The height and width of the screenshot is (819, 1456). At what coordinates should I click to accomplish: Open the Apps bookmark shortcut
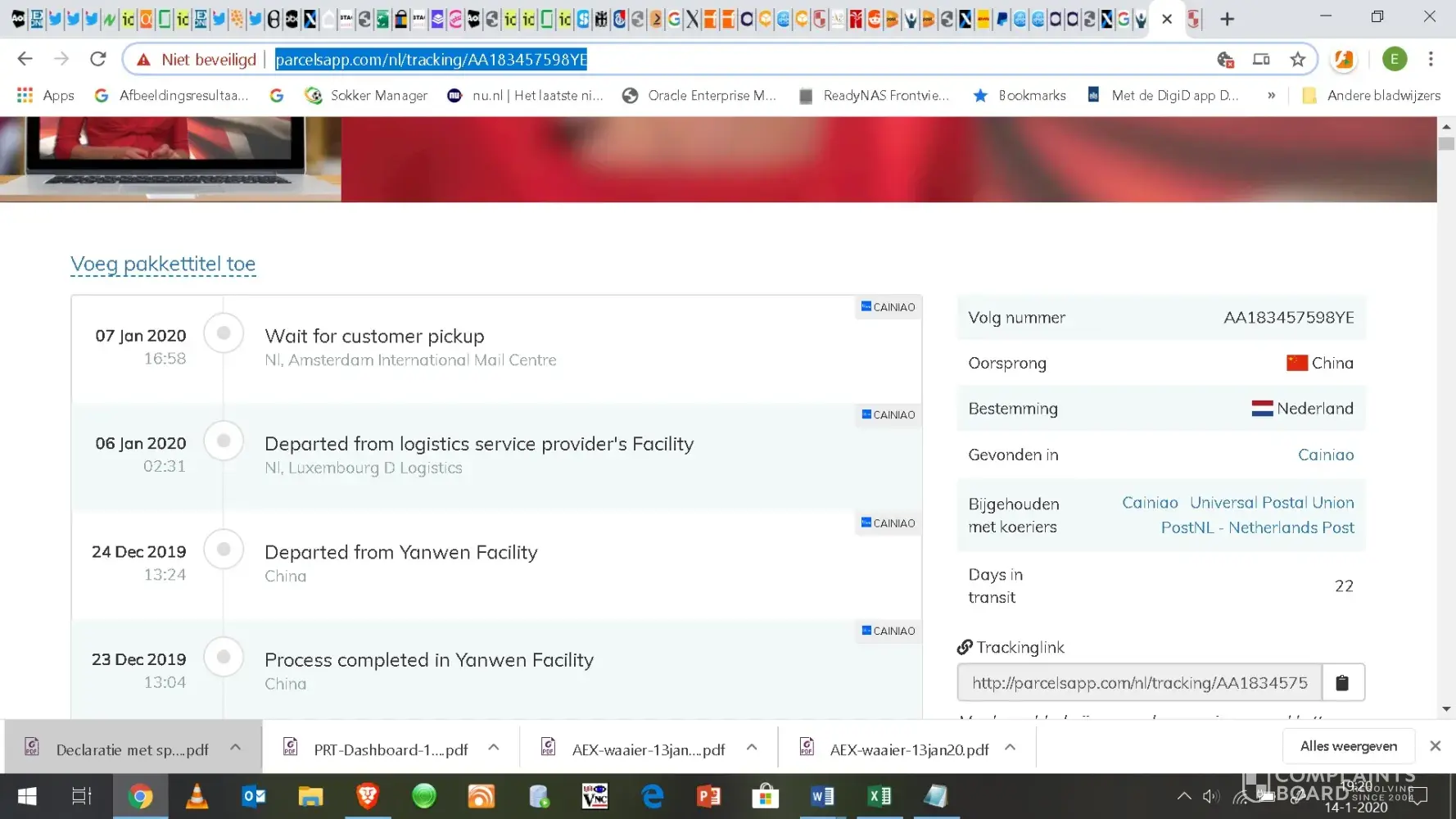(46, 95)
